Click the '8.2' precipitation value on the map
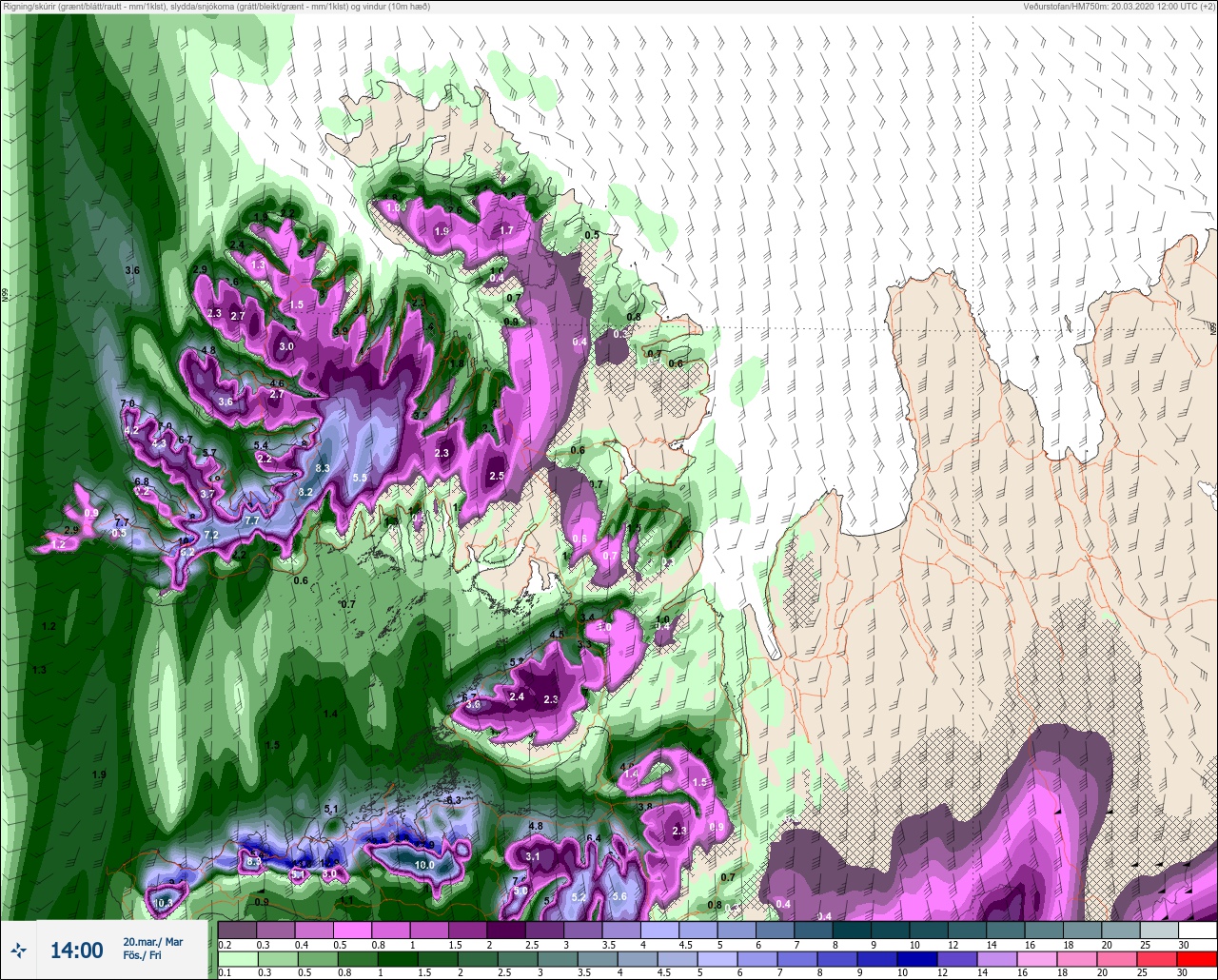1218x980 pixels. [305, 492]
